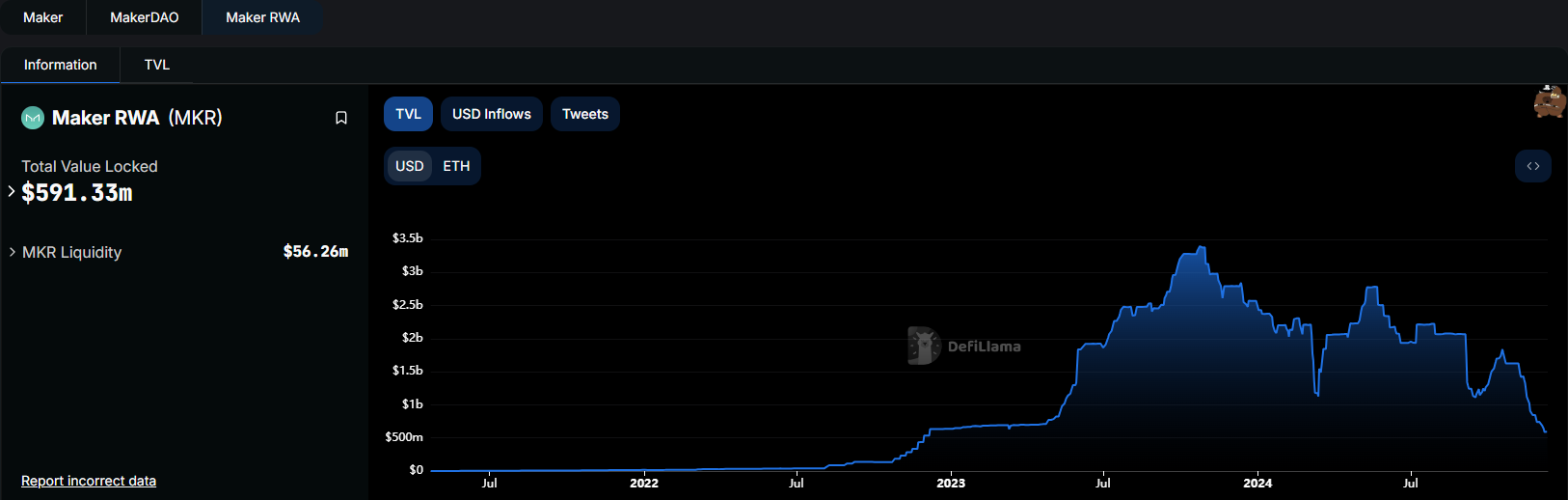Image resolution: width=1568 pixels, height=500 pixels.
Task: Toggle the TVL chart metric
Action: pyautogui.click(x=409, y=114)
